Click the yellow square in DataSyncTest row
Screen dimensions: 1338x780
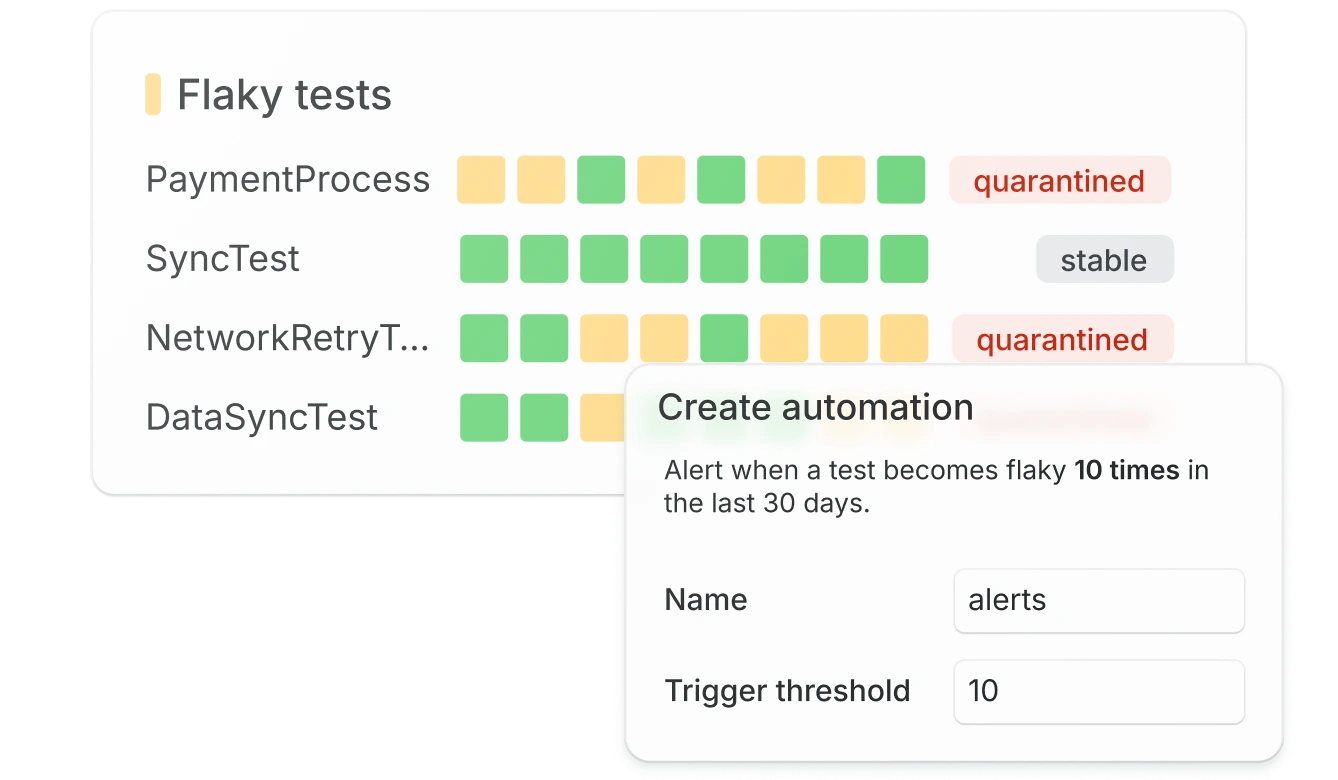(601, 416)
